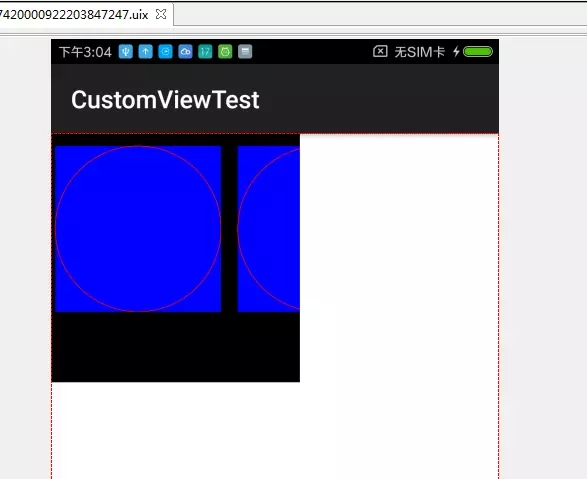Click the no-SIM crossed box icon

[x=380, y=51]
